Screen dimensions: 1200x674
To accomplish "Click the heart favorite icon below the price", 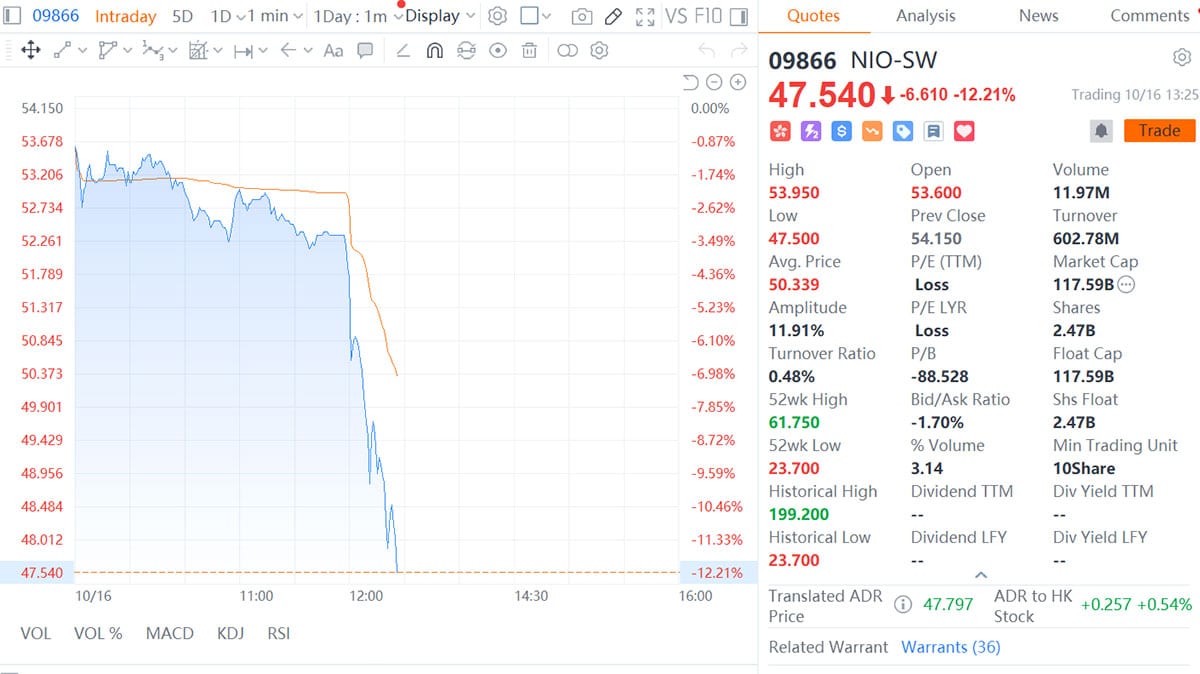I will (964, 131).
